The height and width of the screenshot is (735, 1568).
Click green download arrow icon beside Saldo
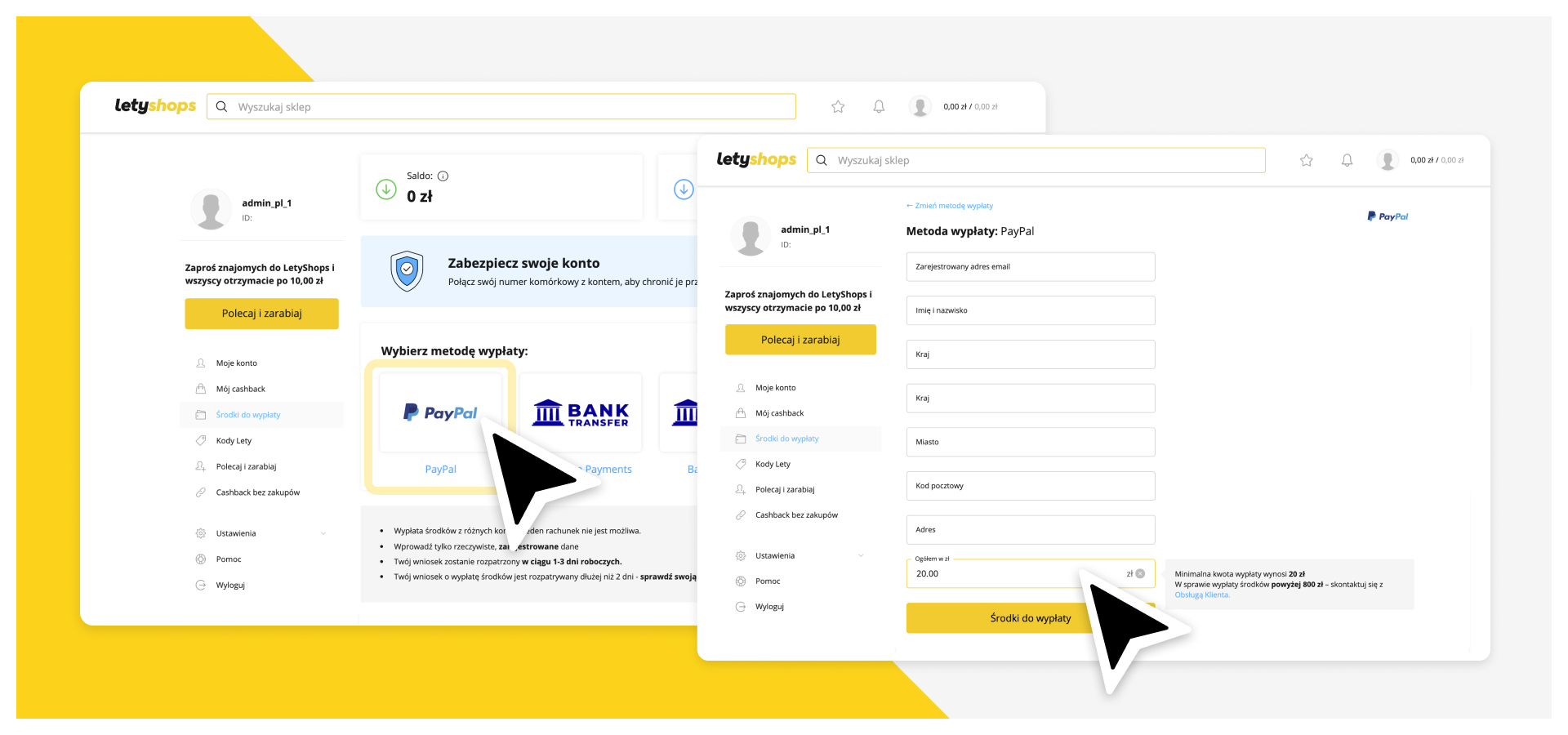[x=386, y=189]
